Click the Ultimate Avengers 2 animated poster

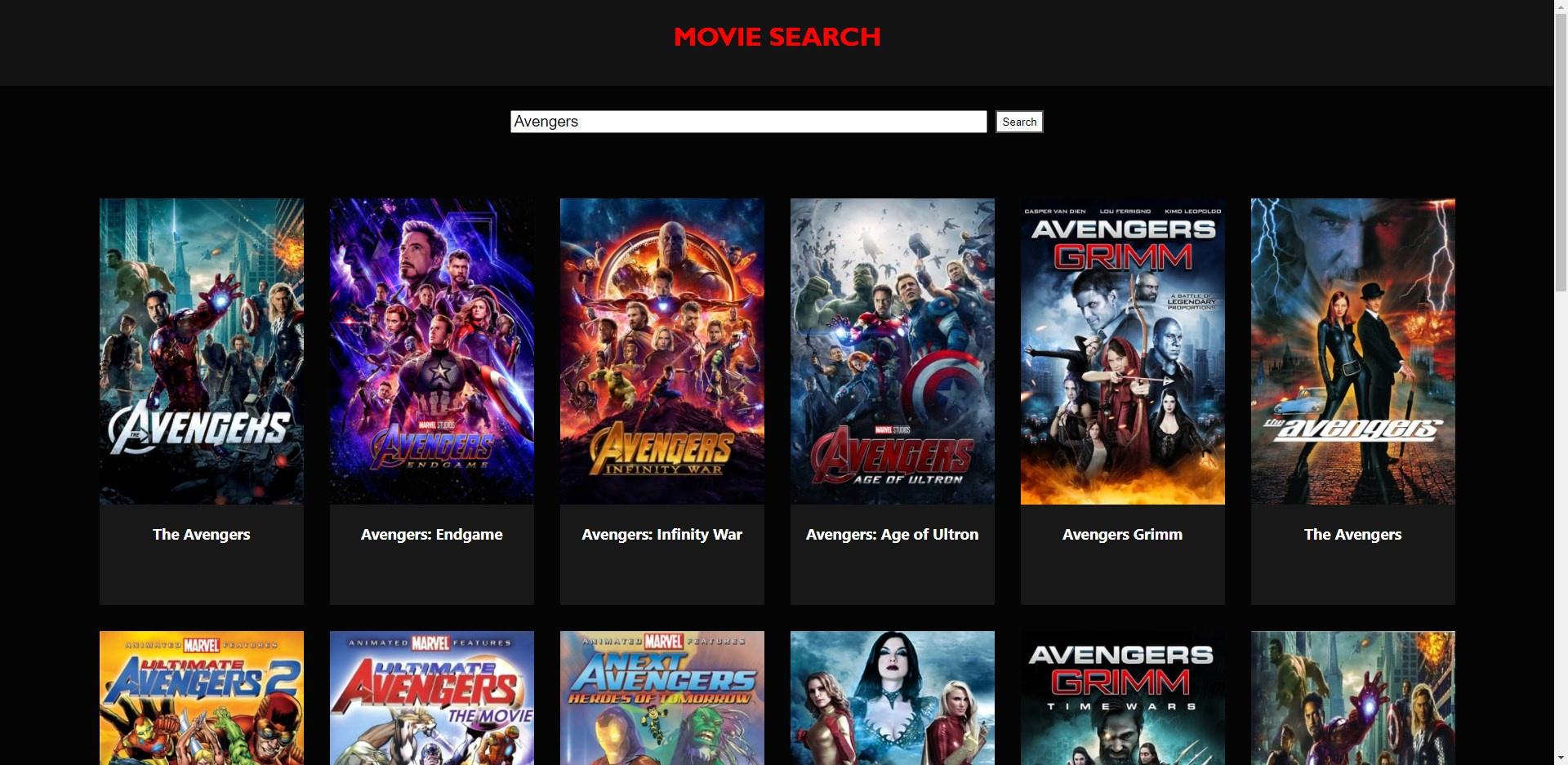[201, 698]
